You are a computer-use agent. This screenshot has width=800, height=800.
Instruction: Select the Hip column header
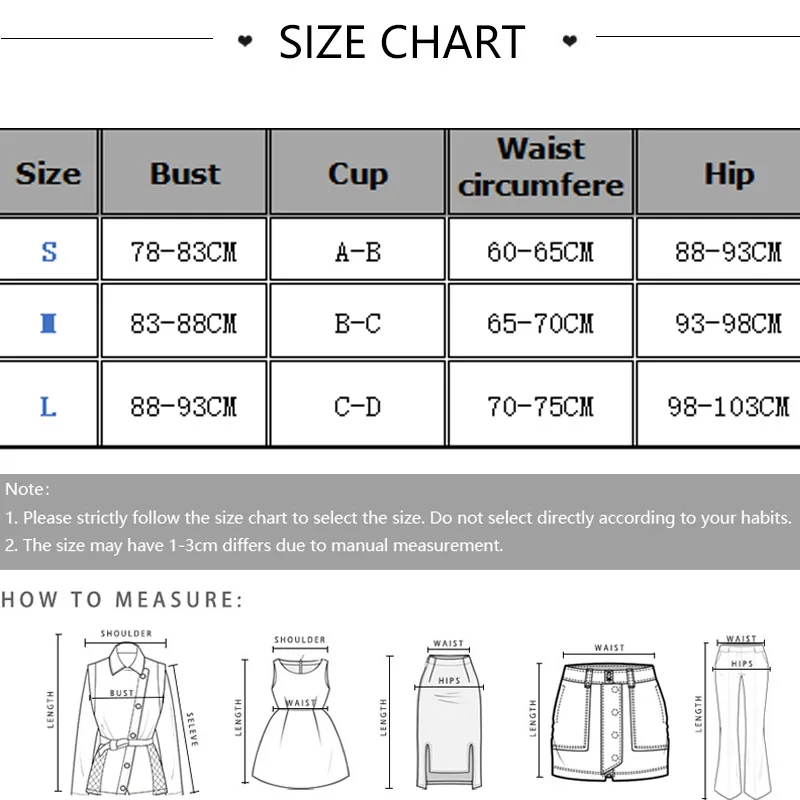point(728,173)
